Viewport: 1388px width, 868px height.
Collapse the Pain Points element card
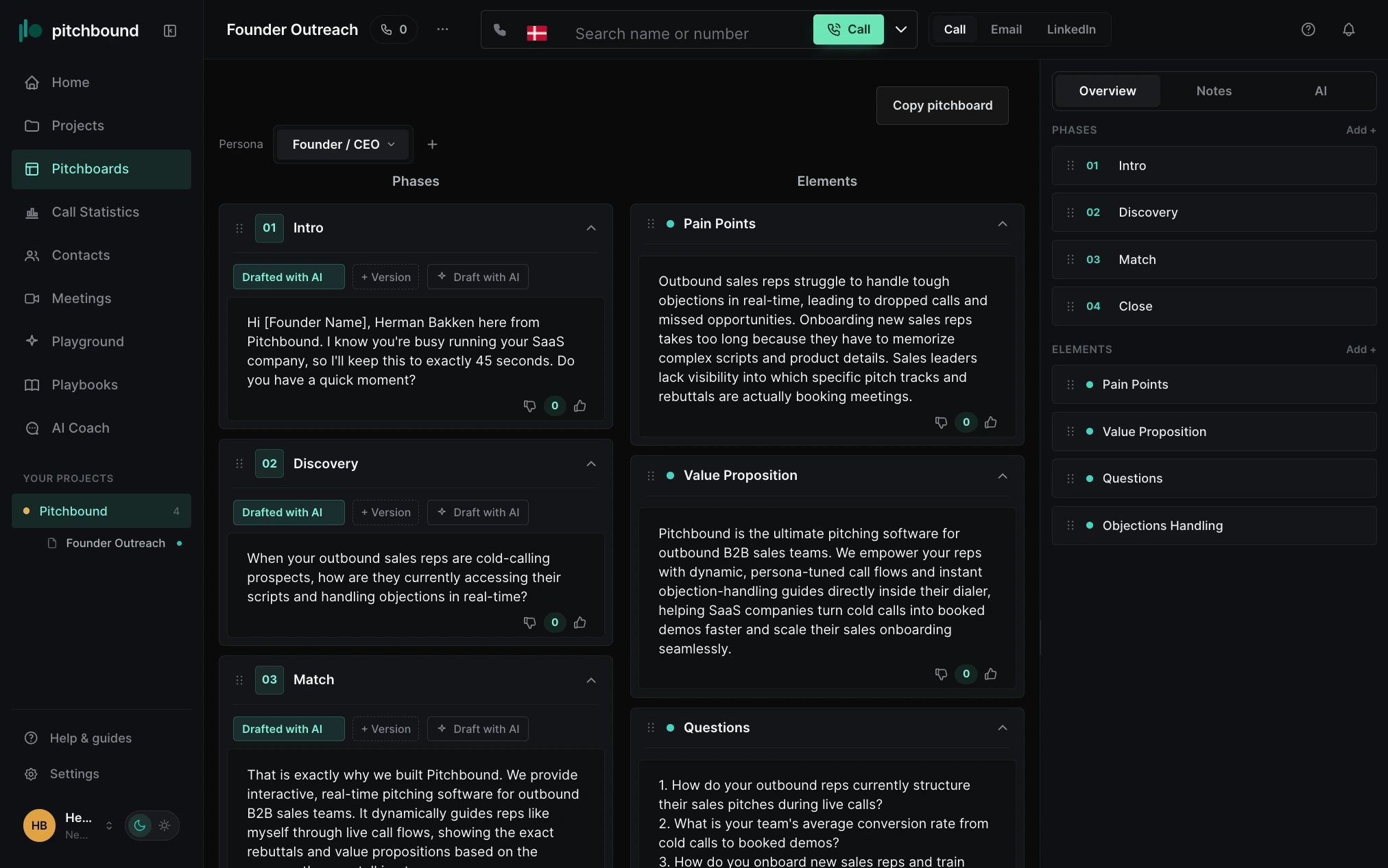[1003, 224]
